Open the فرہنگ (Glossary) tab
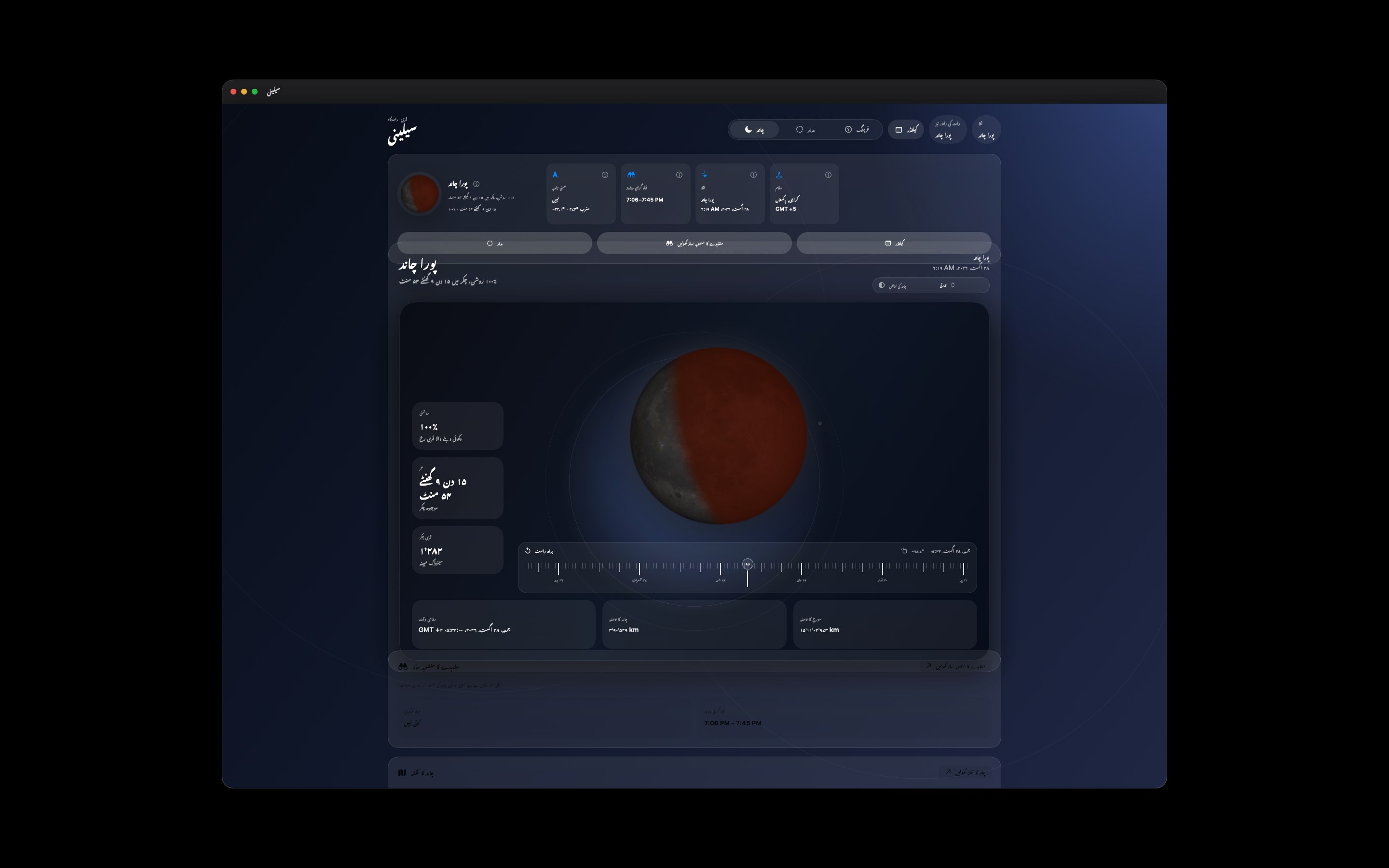Image resolution: width=1389 pixels, height=868 pixels. coord(857,130)
